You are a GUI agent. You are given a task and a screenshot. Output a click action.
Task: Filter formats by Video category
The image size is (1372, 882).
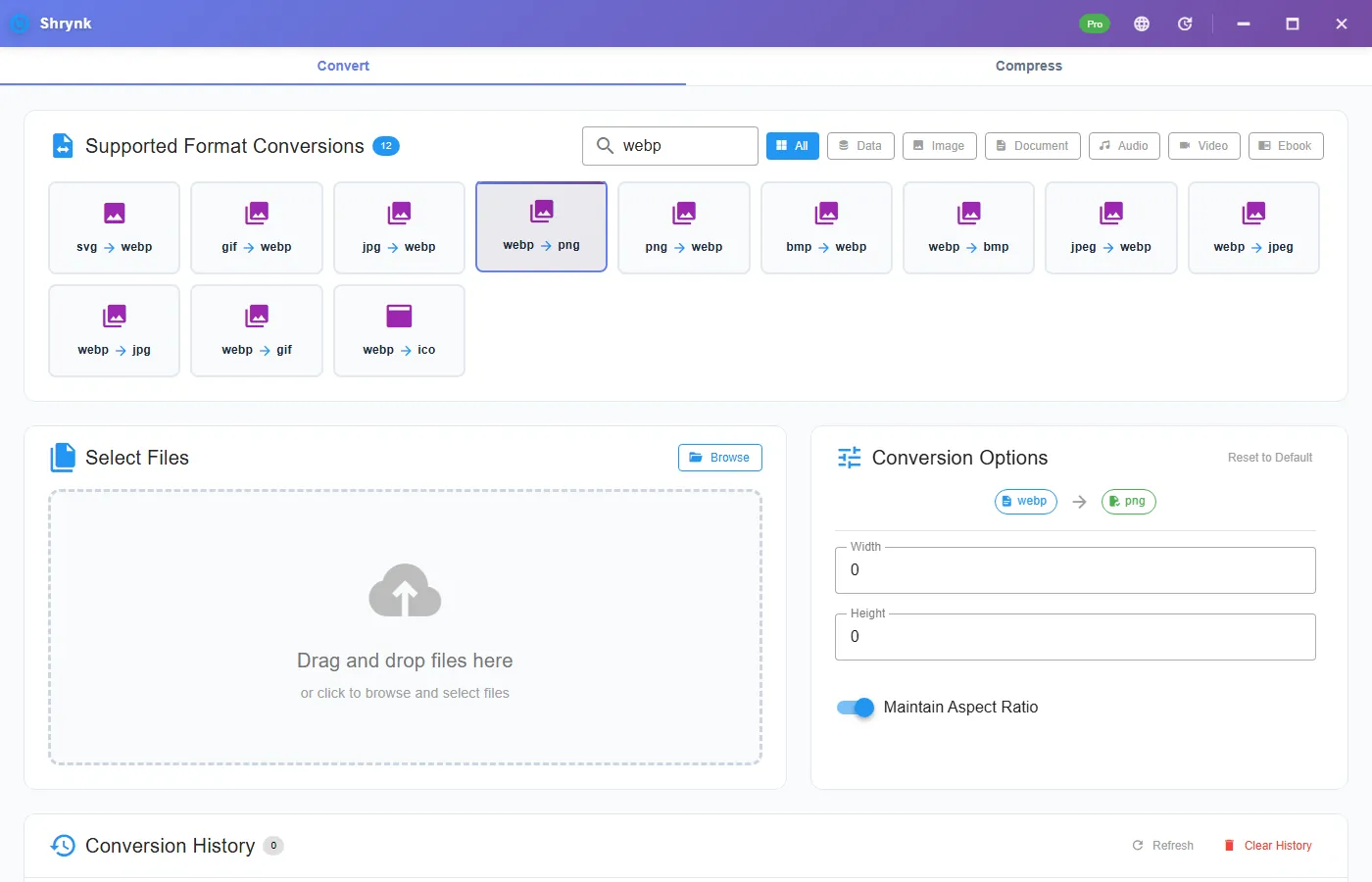click(1204, 146)
